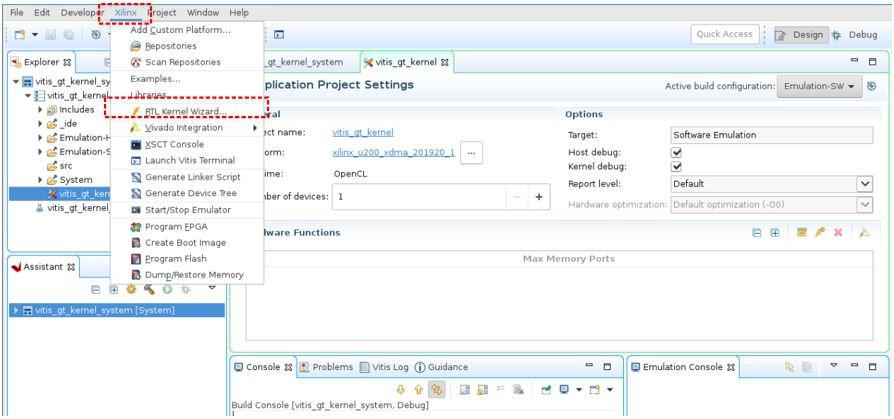
Task: Click the red X remove hardware function icon
Action: pyautogui.click(x=838, y=233)
